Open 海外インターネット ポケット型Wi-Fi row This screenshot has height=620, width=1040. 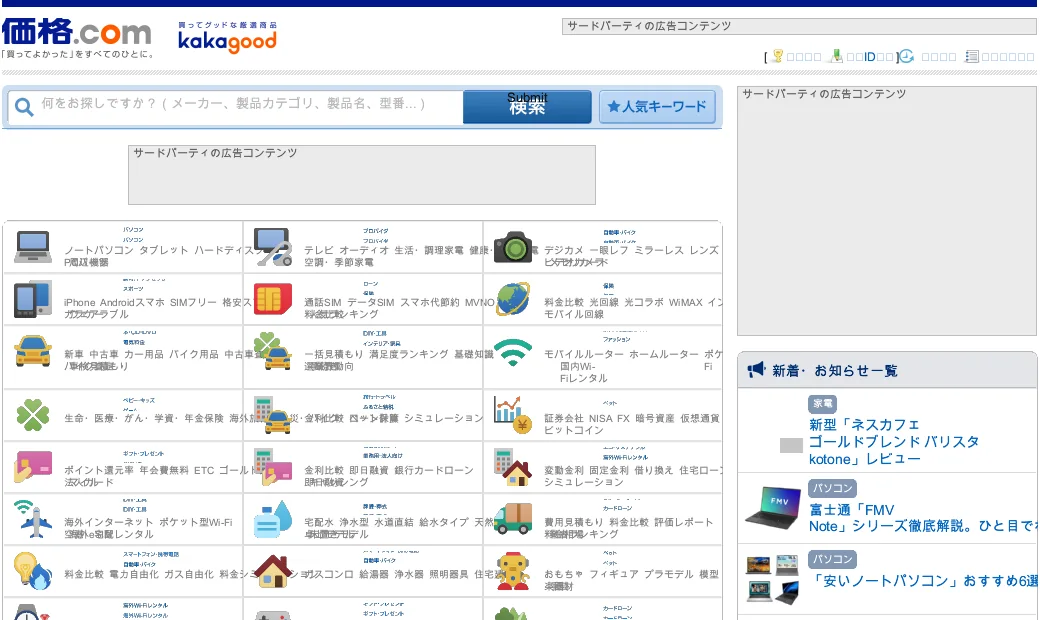148,522
